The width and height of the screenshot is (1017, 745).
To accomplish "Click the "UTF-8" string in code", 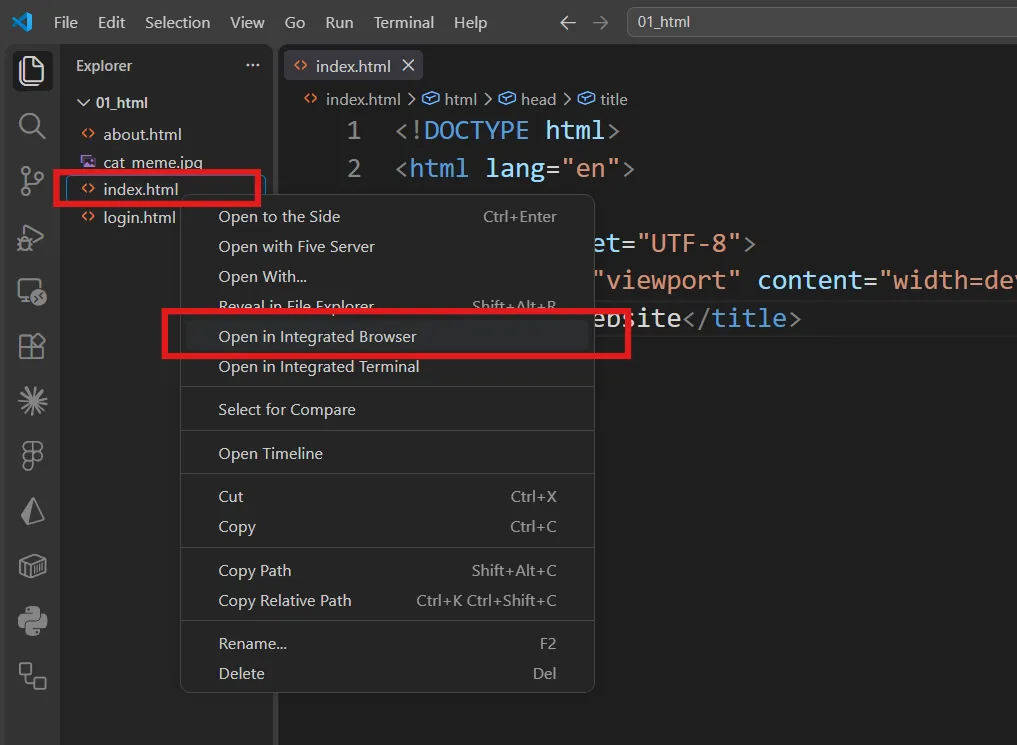I will pos(689,243).
